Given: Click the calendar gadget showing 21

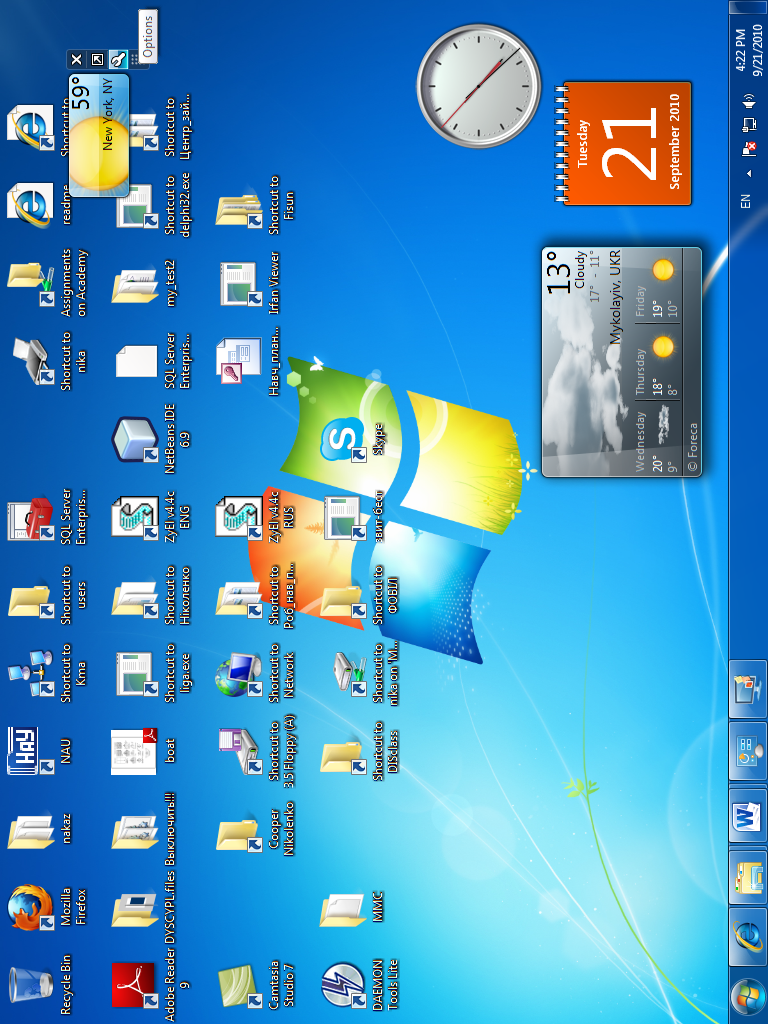Looking at the screenshot, I should (x=624, y=142).
